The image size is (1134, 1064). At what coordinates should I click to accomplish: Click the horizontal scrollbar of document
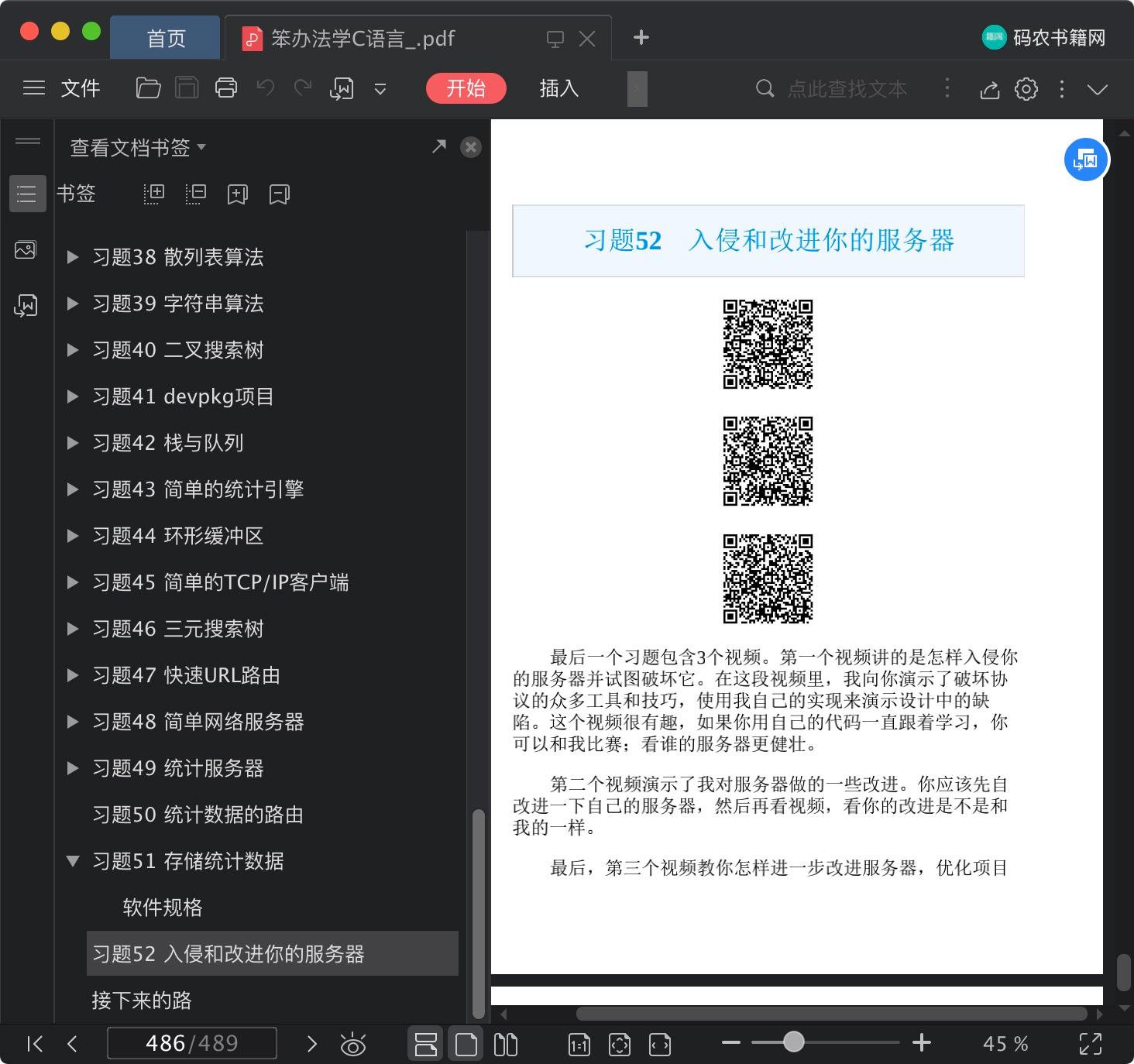point(832,1013)
